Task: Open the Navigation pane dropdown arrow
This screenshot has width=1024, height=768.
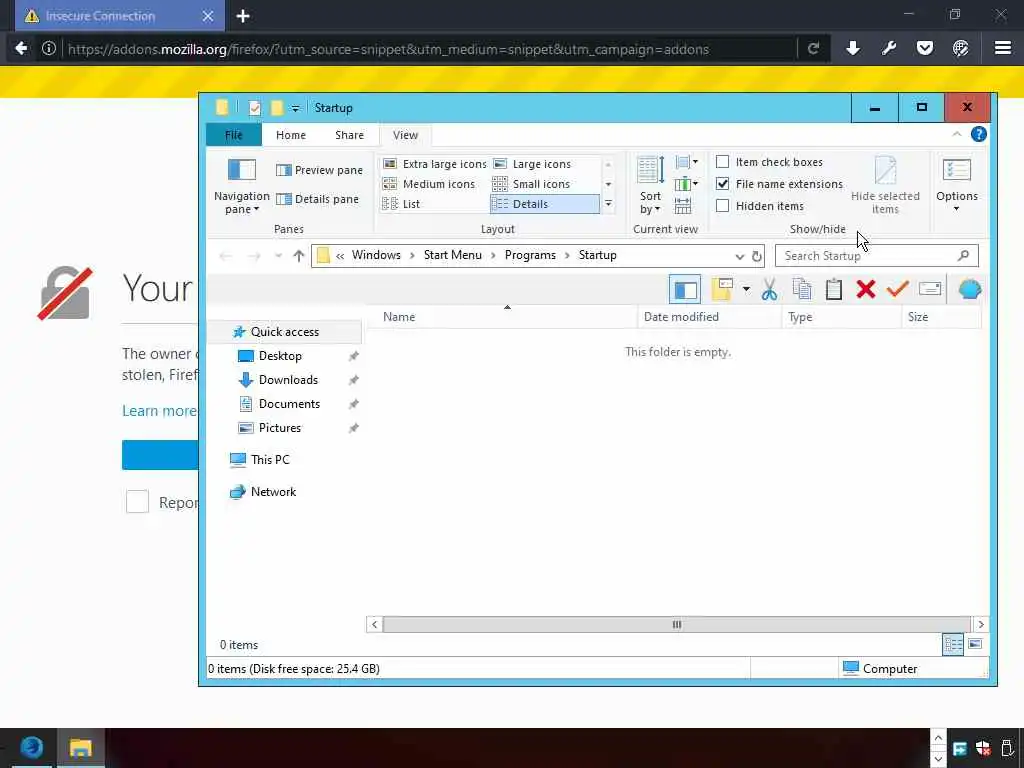Action: tap(256, 210)
